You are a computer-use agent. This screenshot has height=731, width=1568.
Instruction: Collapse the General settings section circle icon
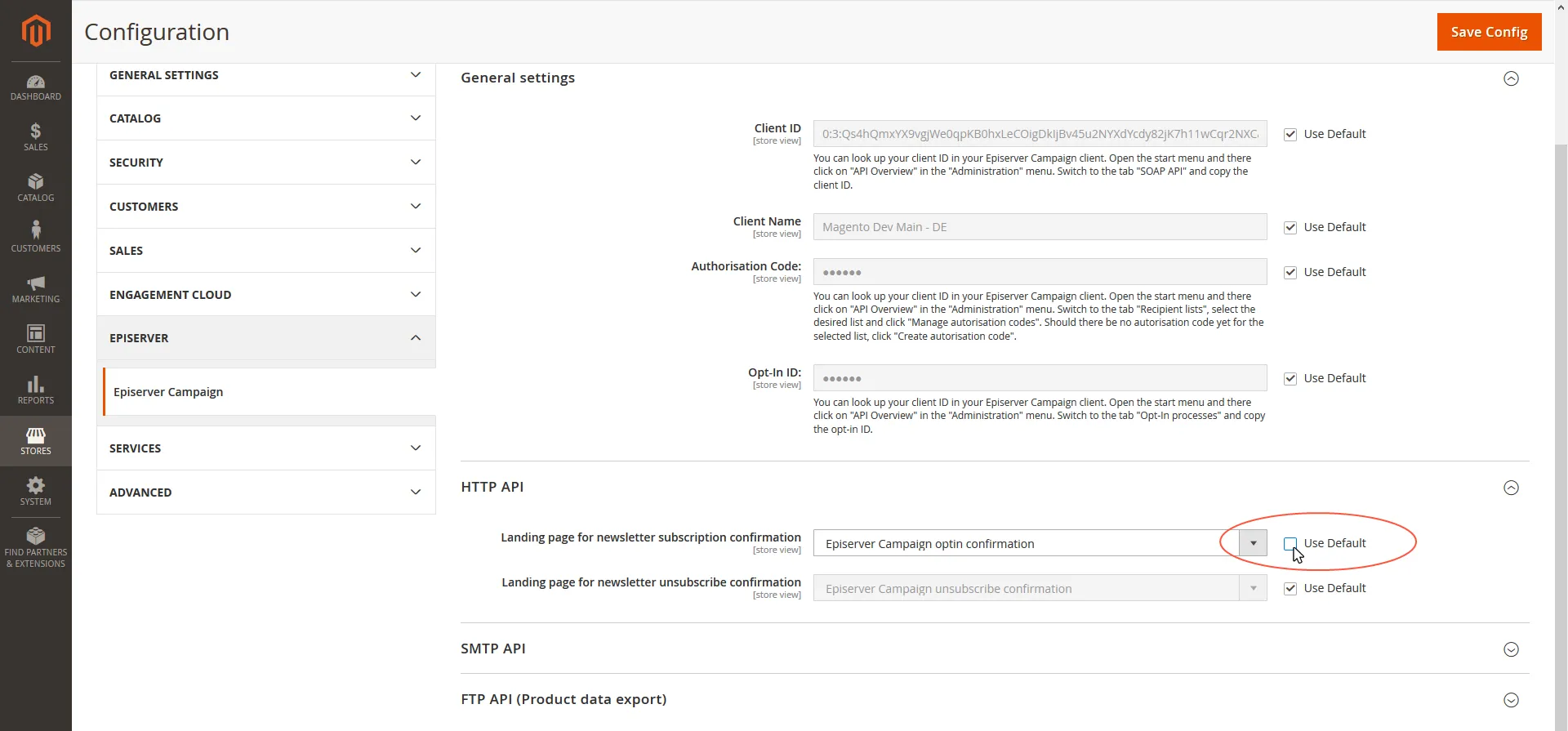[x=1512, y=78]
